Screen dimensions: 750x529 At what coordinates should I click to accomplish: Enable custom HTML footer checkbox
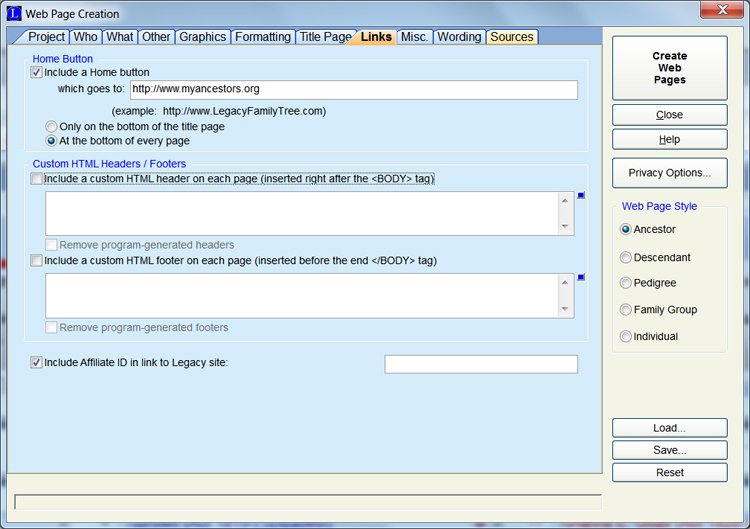[x=36, y=261]
